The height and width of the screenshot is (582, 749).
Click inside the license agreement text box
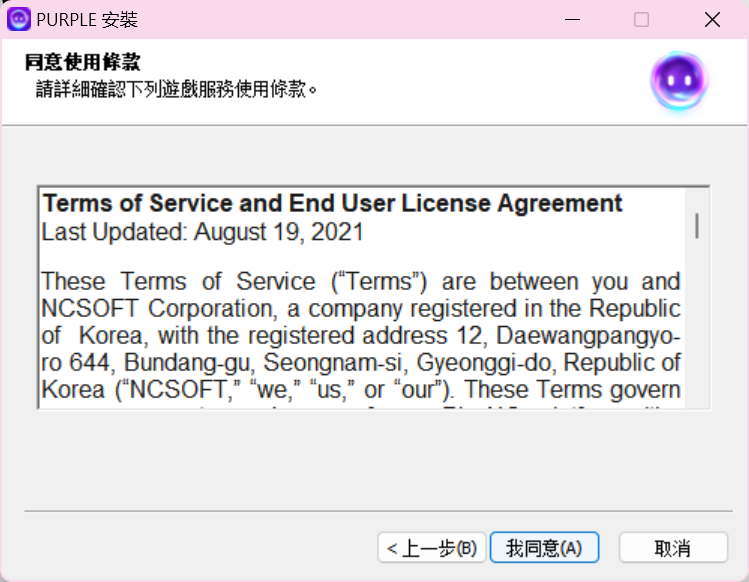pos(374,297)
